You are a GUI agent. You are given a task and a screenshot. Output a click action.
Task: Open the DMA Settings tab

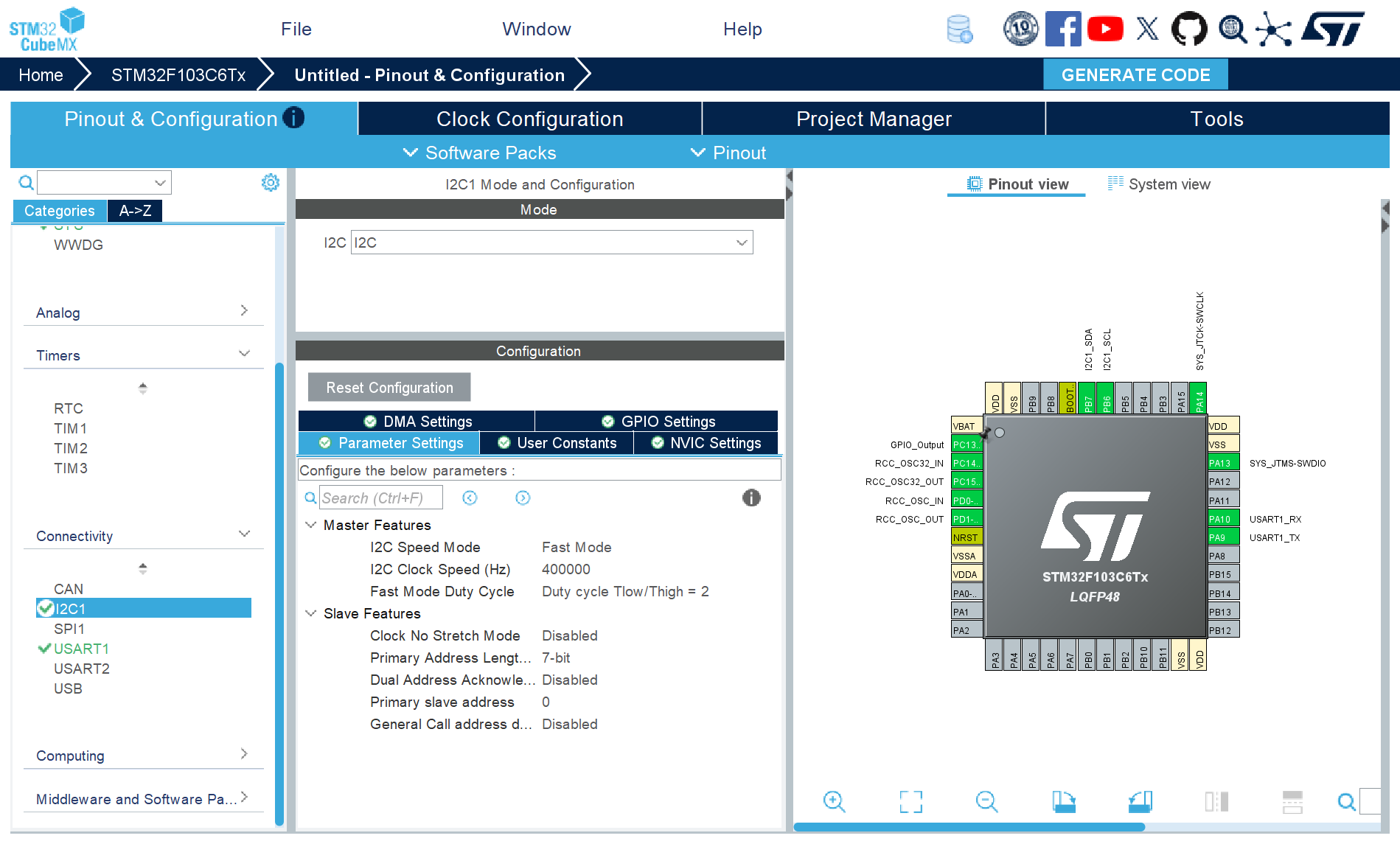point(417,421)
